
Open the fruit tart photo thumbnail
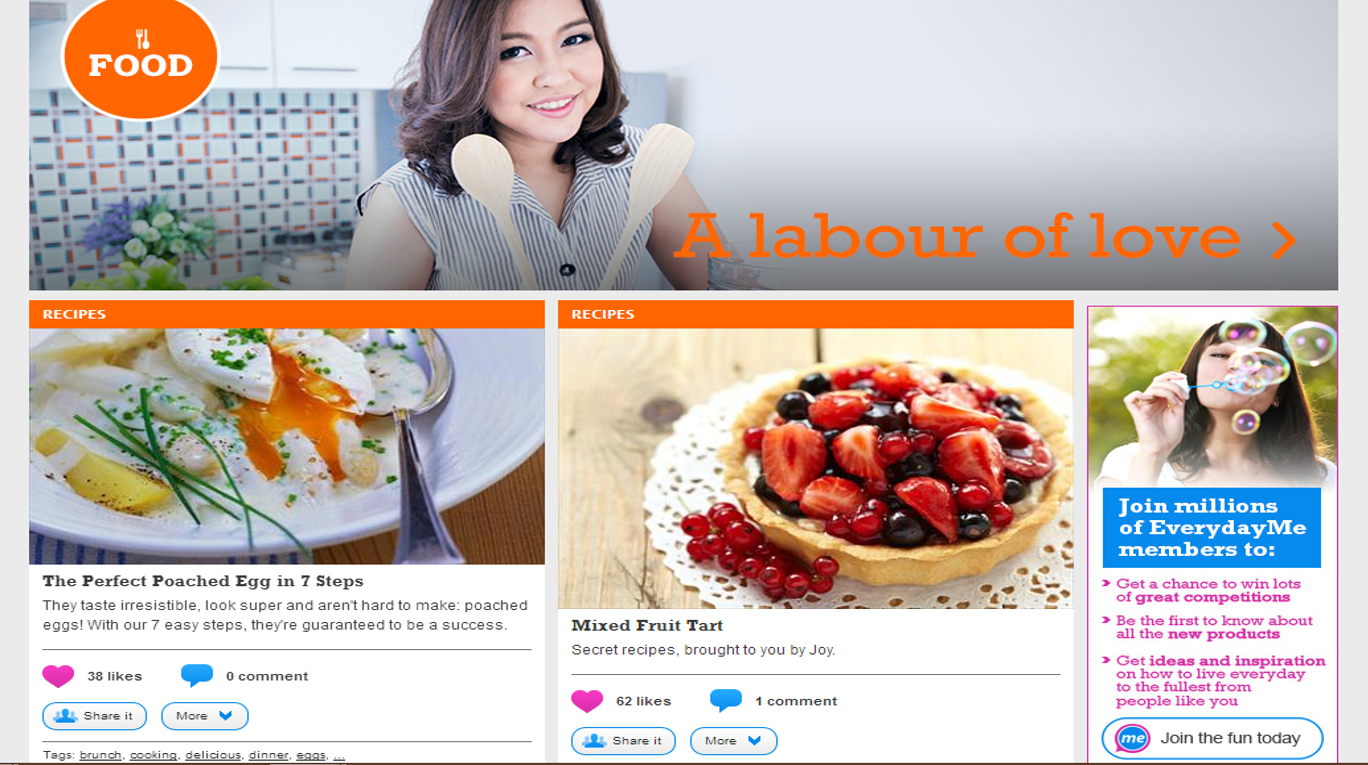(x=816, y=469)
